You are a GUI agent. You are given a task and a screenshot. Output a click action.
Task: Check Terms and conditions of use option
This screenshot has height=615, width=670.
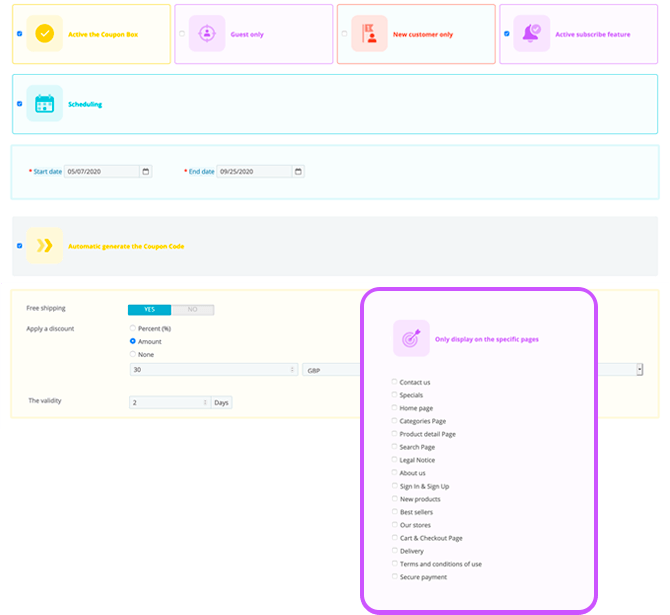coord(395,563)
